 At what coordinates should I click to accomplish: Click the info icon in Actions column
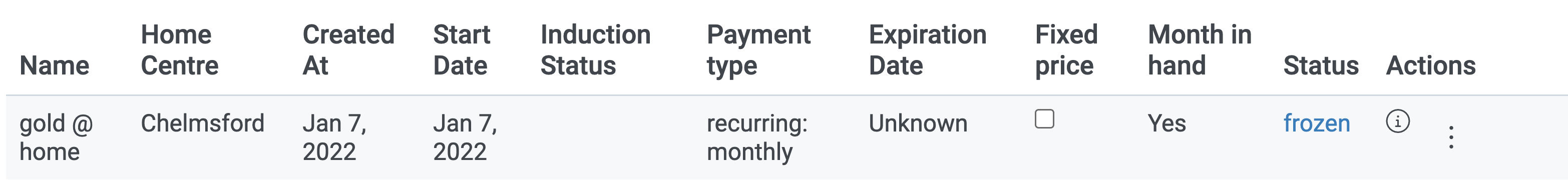pyautogui.click(x=1398, y=121)
